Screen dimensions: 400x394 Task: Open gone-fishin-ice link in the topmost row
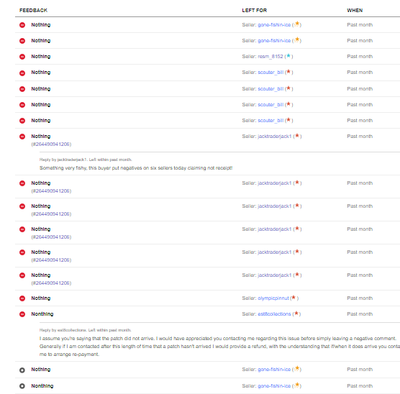click(274, 25)
